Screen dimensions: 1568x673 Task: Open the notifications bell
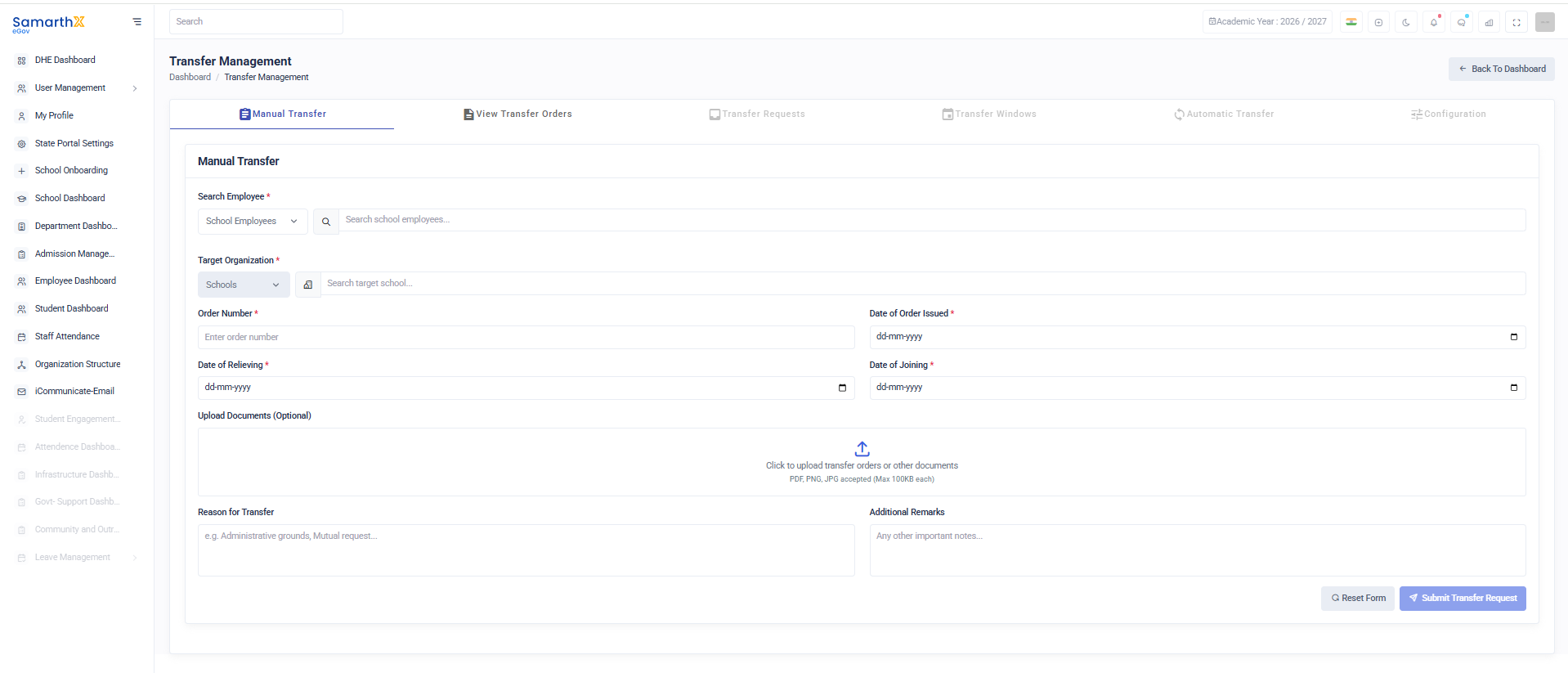click(x=1434, y=22)
